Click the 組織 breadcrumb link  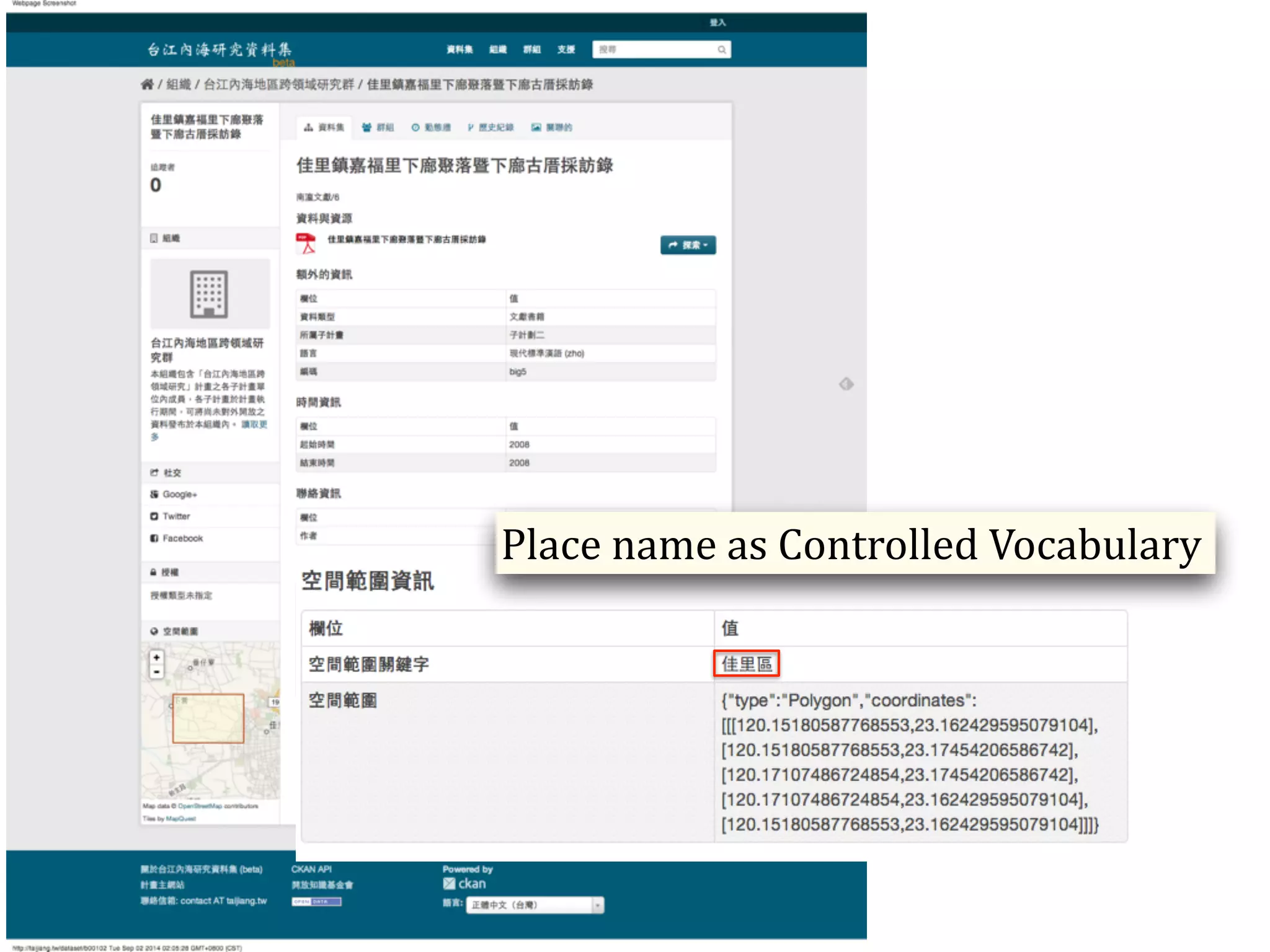[179, 84]
